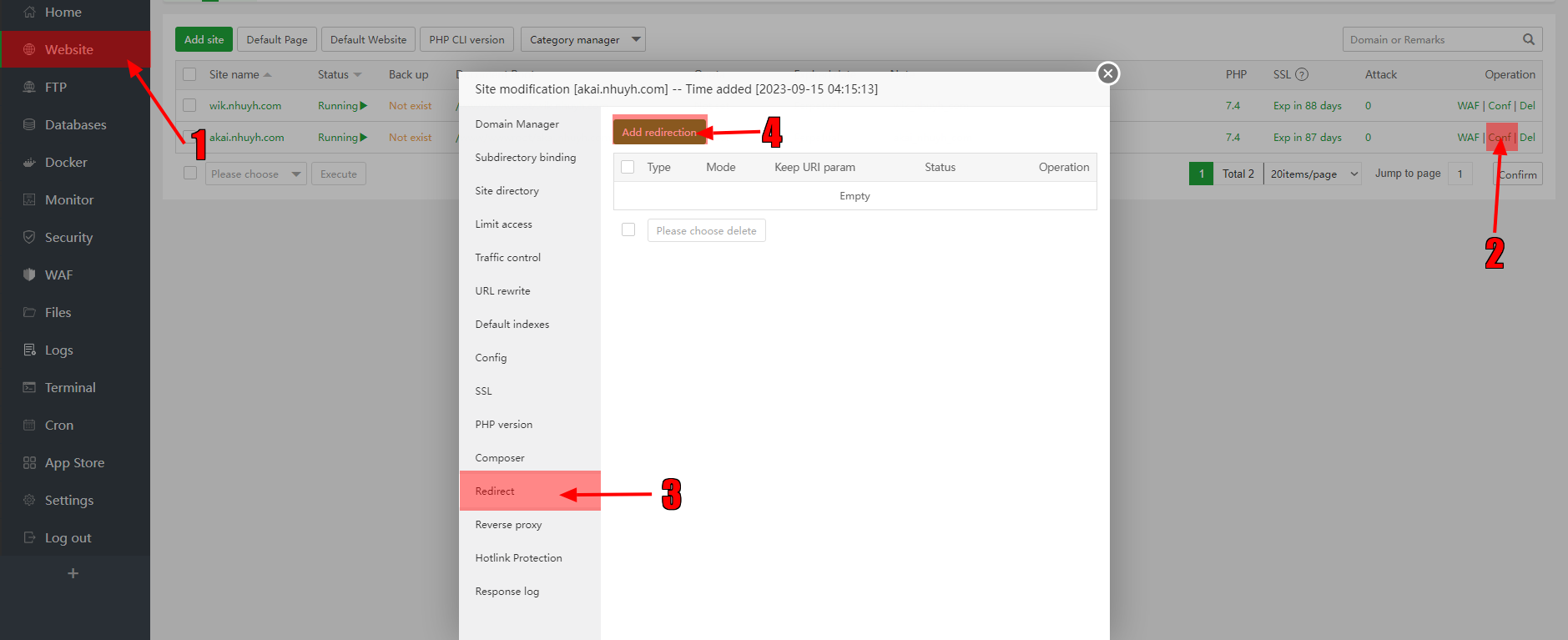Image resolution: width=1568 pixels, height=640 pixels.
Task: Click the WAF shield icon
Action: (29, 275)
